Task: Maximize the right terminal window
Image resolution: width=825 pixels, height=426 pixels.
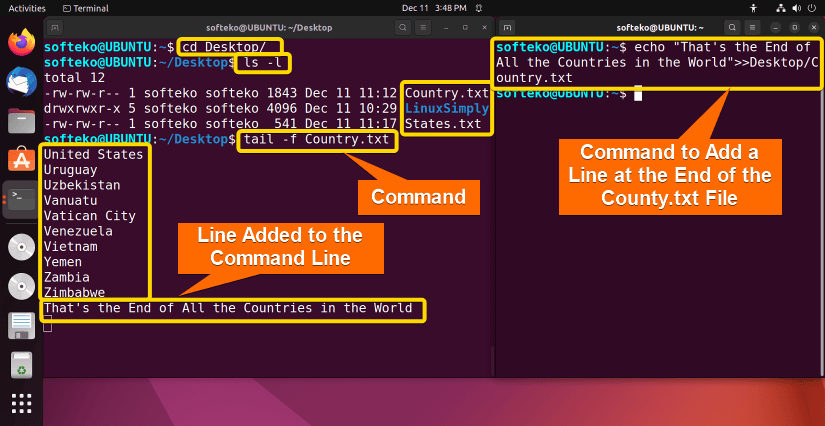Action: coord(795,27)
